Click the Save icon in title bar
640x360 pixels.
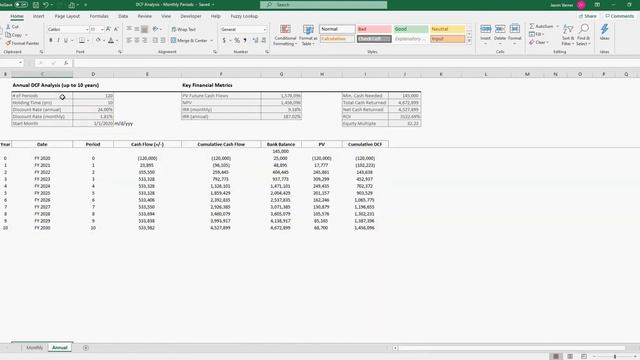tap(36, 5)
